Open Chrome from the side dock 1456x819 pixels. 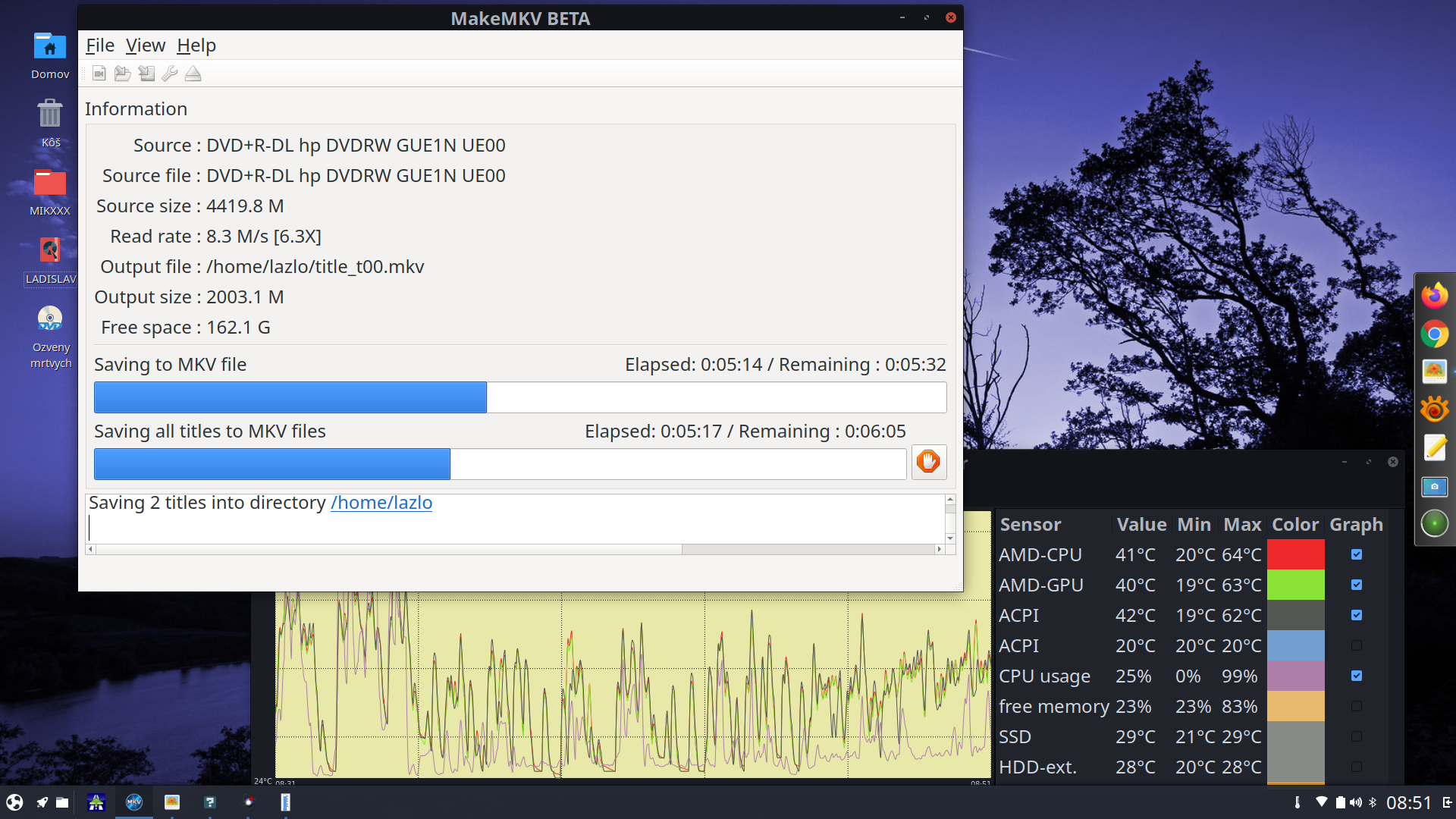[x=1434, y=334]
